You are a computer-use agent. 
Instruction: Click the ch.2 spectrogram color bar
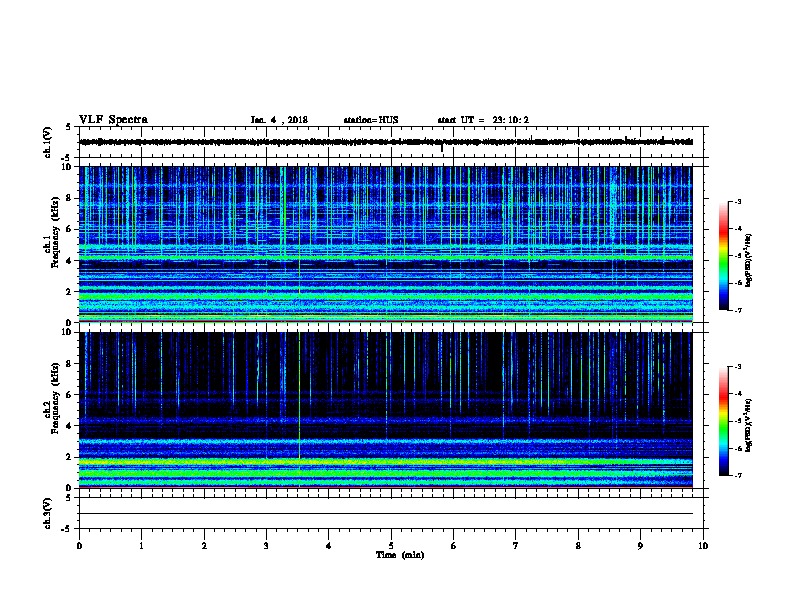coord(723,421)
